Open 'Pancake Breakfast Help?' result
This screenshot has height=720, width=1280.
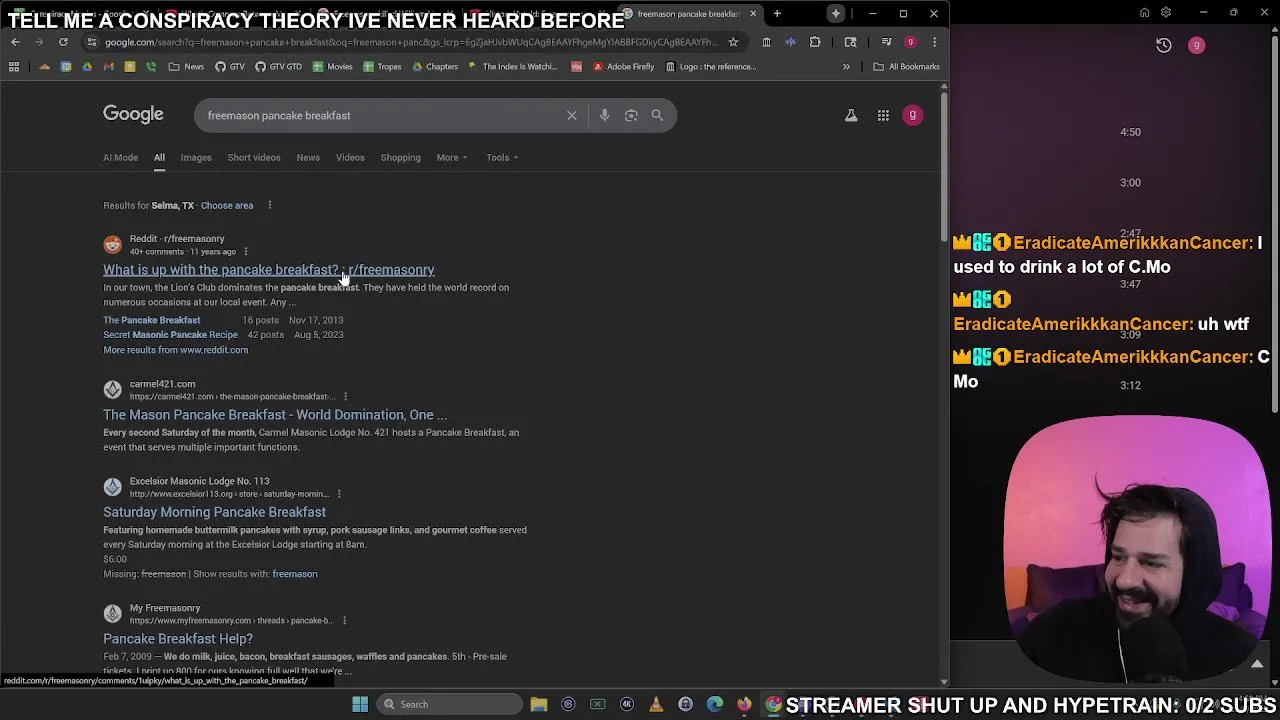click(x=178, y=638)
